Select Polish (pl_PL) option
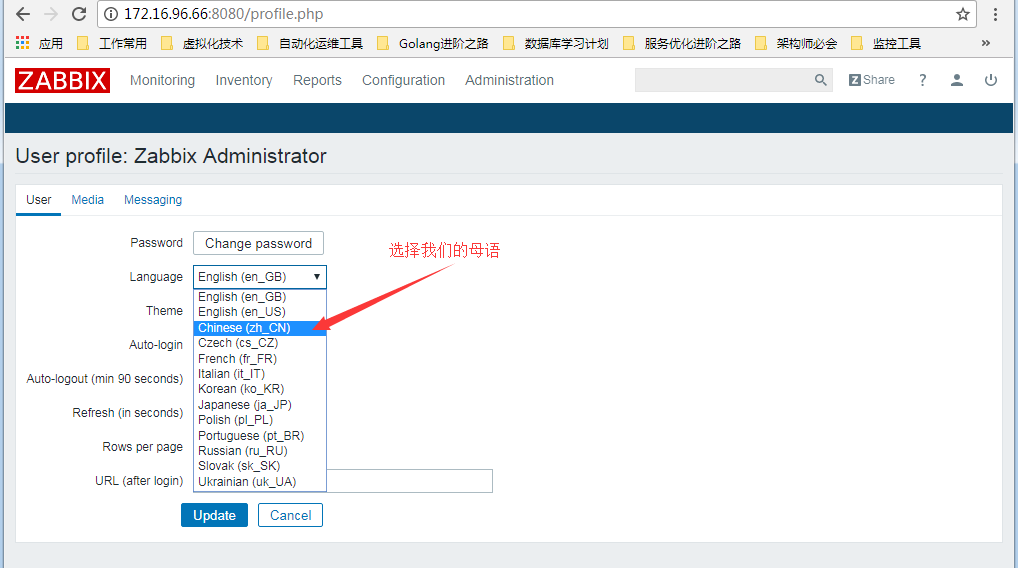The image size is (1018, 568). coord(260,420)
